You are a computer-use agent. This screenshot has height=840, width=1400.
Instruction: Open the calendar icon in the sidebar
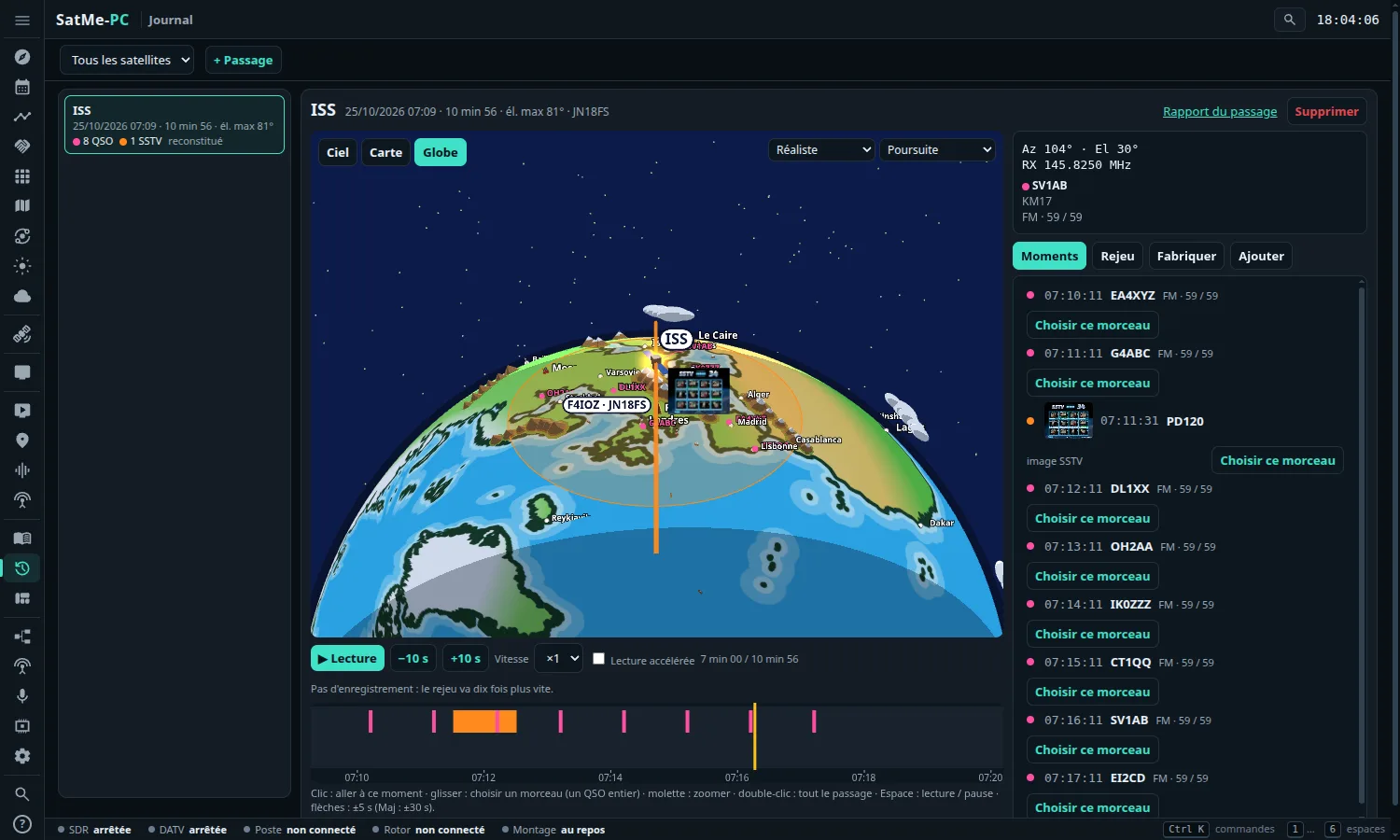coord(22,87)
